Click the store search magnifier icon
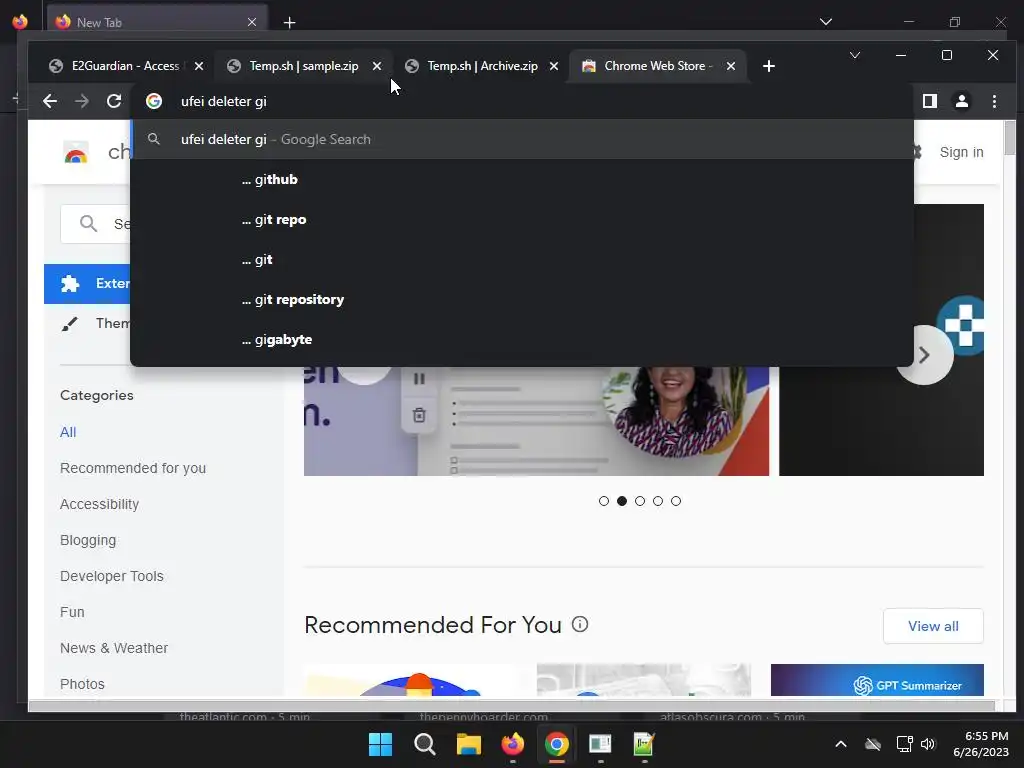The width and height of the screenshot is (1024, 768). click(x=88, y=224)
